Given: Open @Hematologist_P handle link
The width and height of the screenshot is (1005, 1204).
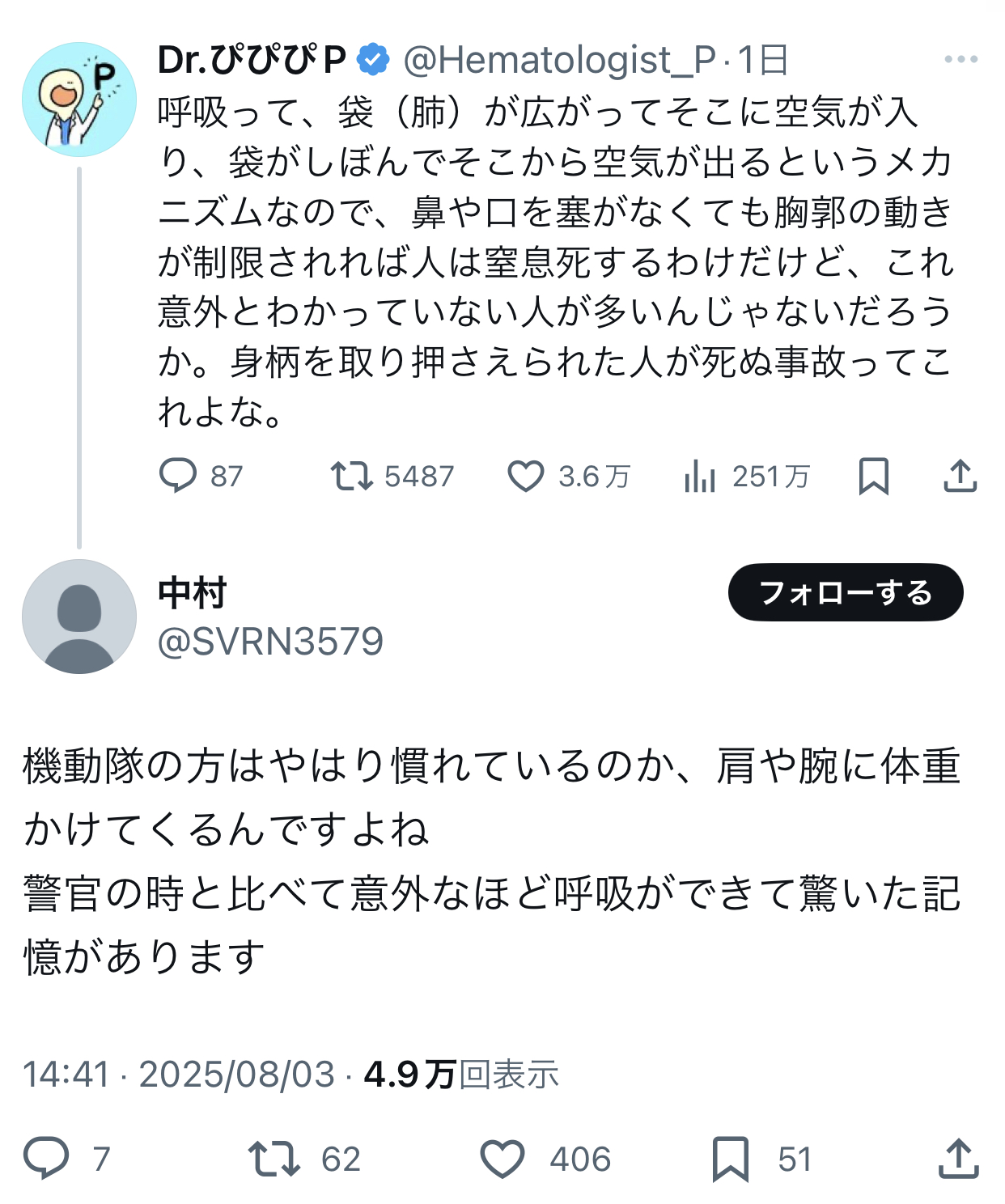Looking at the screenshot, I should tap(559, 60).
